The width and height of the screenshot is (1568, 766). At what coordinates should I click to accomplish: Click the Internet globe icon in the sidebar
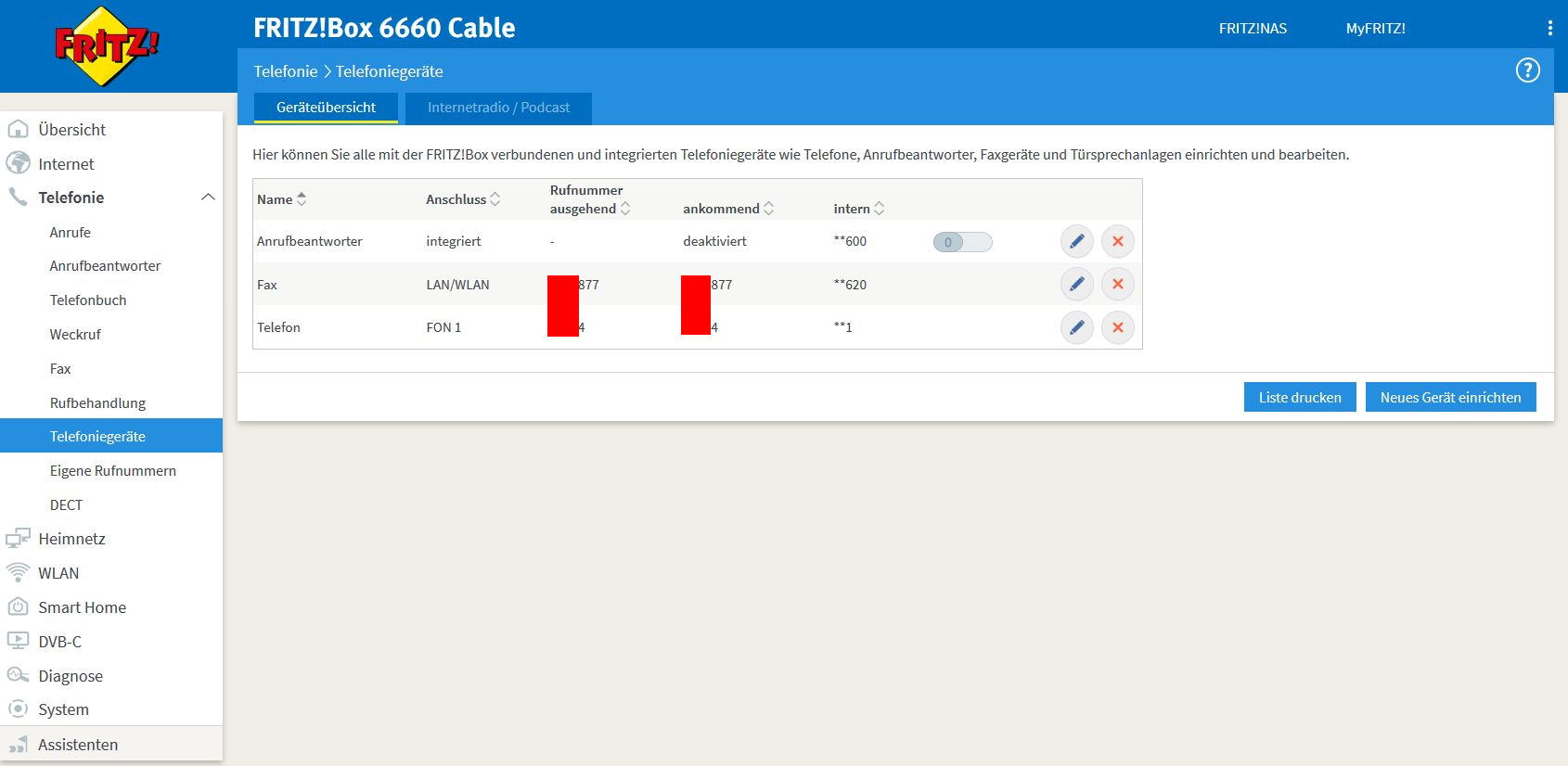(18, 163)
